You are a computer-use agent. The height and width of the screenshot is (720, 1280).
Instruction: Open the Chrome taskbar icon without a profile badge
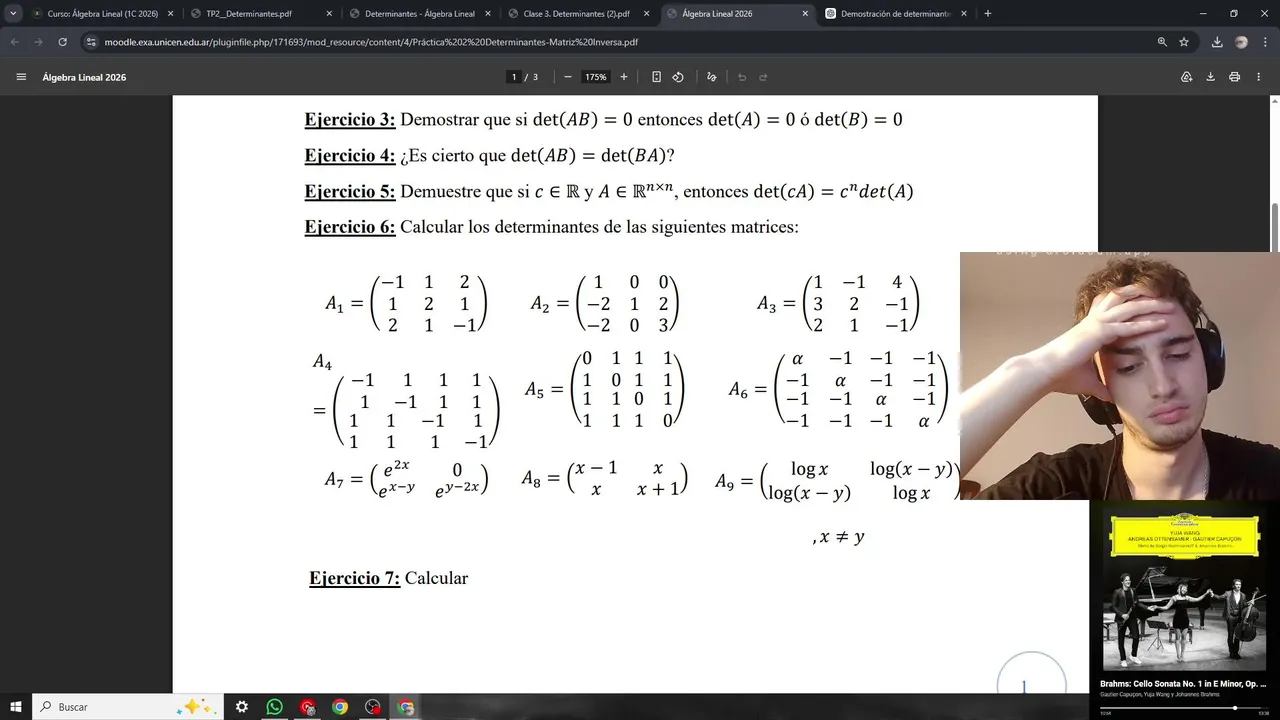pos(340,707)
